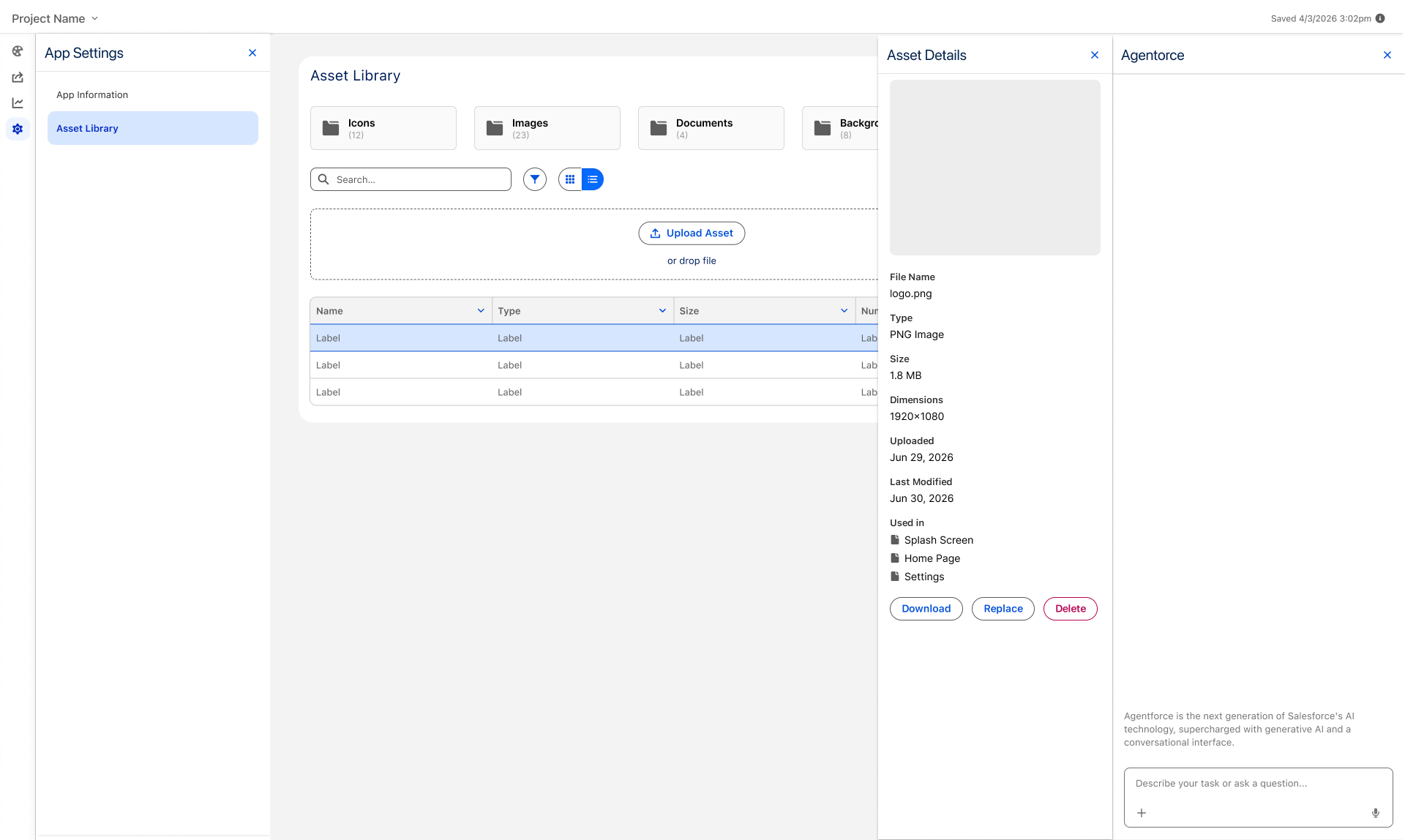
Task: Click the PNG Image type value
Action: point(917,334)
